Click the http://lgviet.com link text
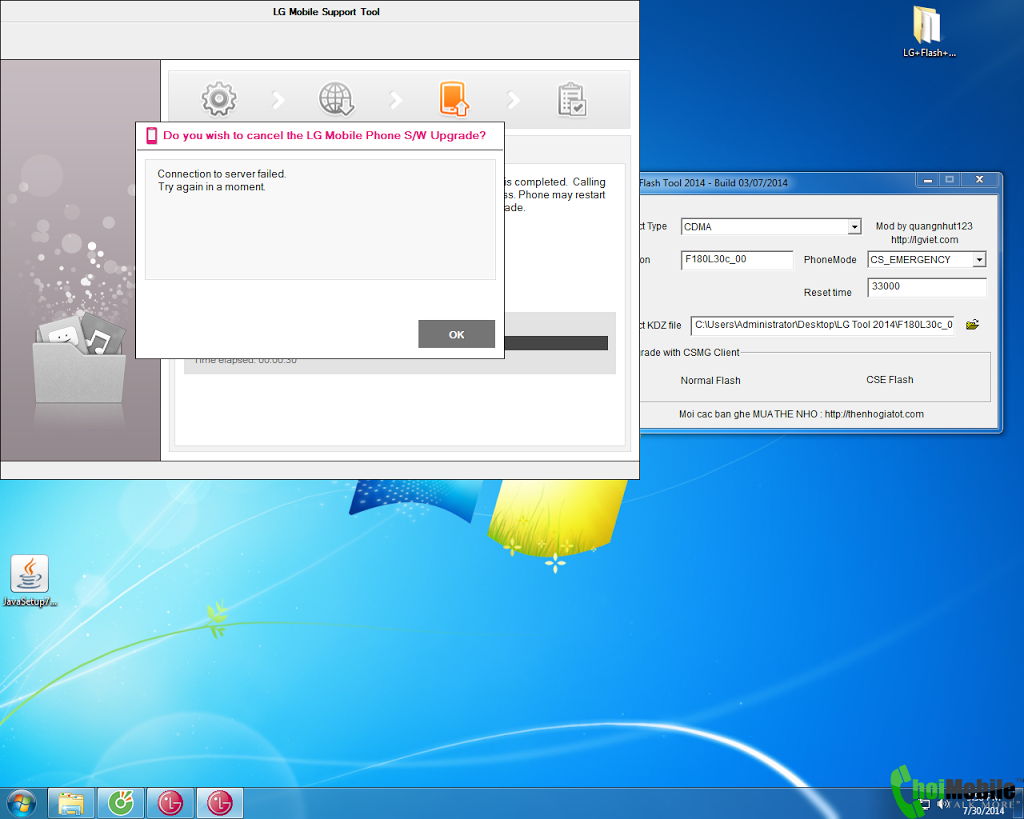Image resolution: width=1024 pixels, height=819 pixels. pos(924,240)
